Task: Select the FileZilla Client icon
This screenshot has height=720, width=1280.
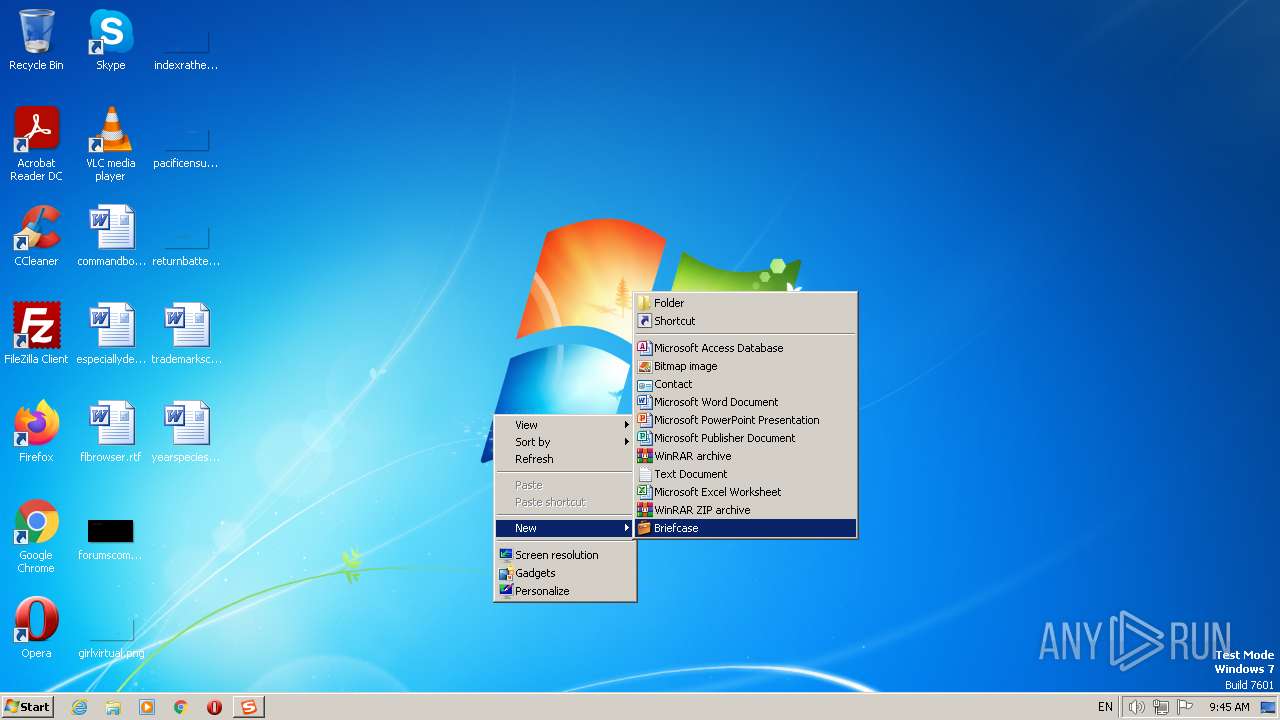Action: click(36, 334)
